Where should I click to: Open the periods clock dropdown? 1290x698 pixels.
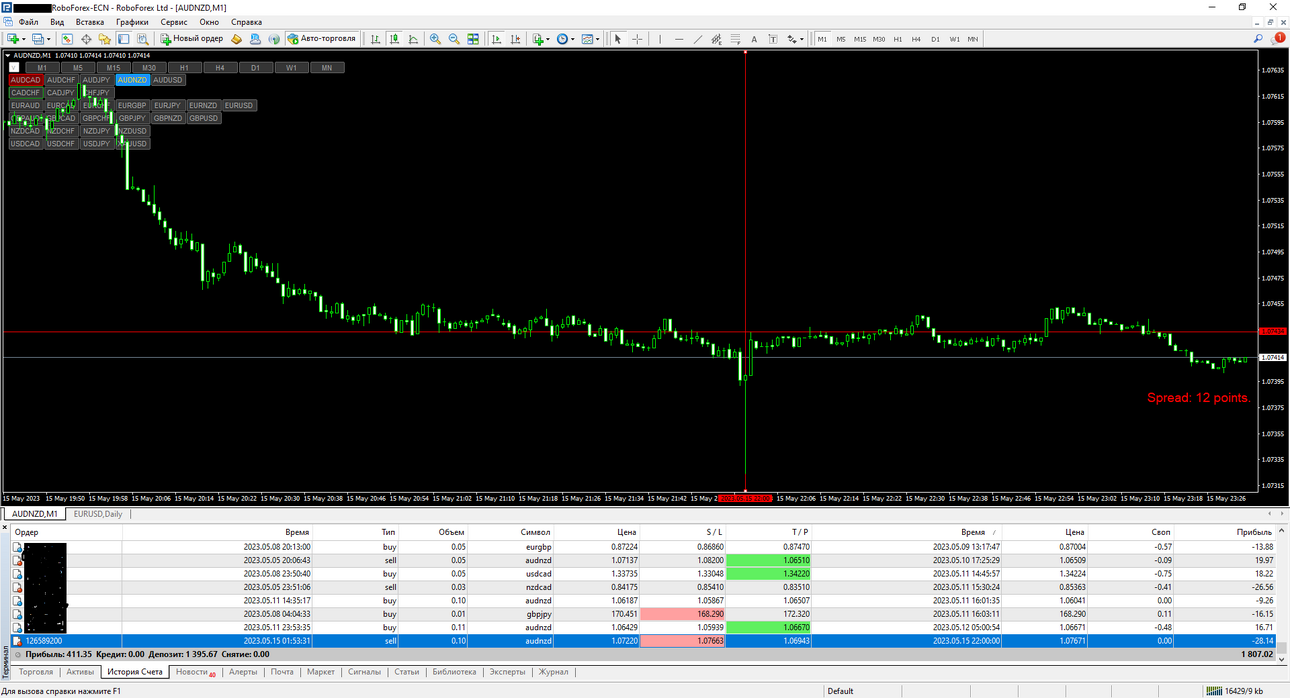pyautogui.click(x=573, y=39)
